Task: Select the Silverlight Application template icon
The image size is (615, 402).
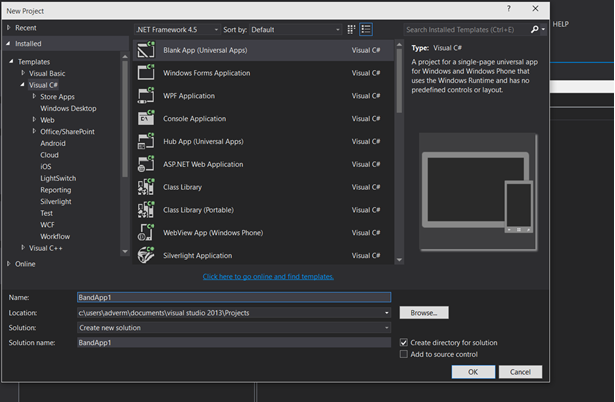Action: click(x=146, y=255)
